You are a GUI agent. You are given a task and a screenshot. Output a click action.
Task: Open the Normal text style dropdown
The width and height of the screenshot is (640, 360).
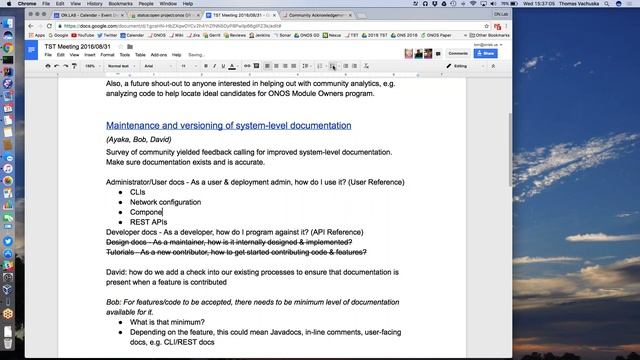pos(121,66)
